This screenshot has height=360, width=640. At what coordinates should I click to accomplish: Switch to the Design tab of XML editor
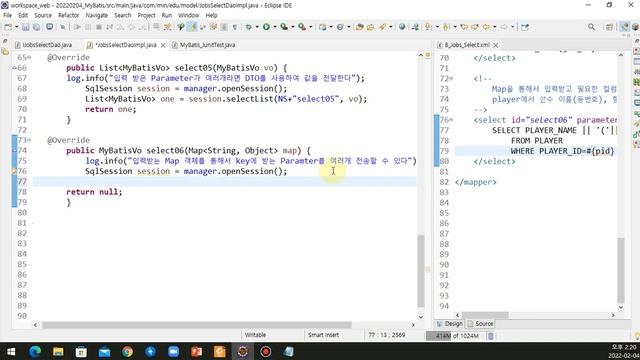point(449,324)
